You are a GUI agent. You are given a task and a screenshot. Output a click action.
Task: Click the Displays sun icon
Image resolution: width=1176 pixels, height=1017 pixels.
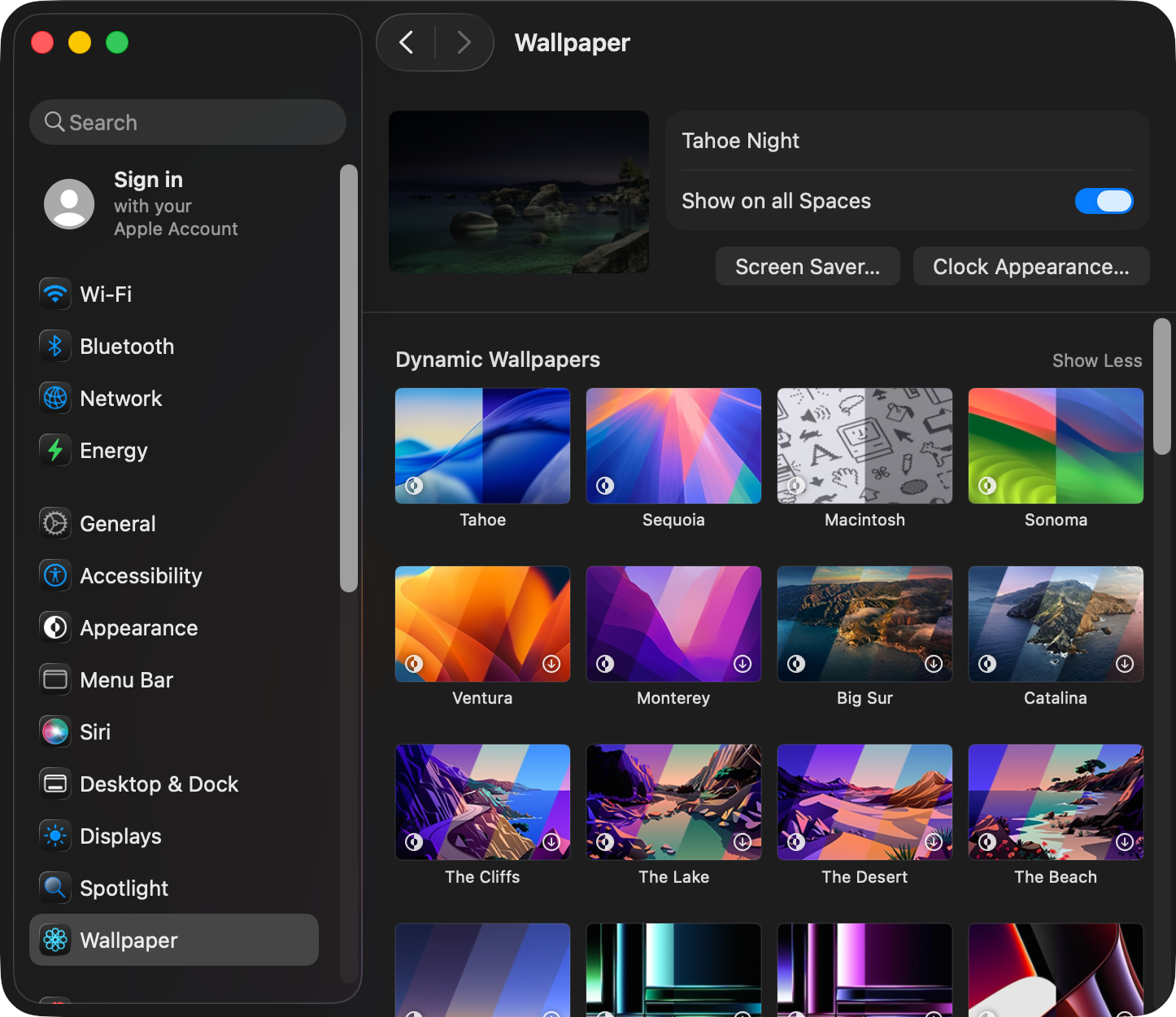pyautogui.click(x=55, y=836)
